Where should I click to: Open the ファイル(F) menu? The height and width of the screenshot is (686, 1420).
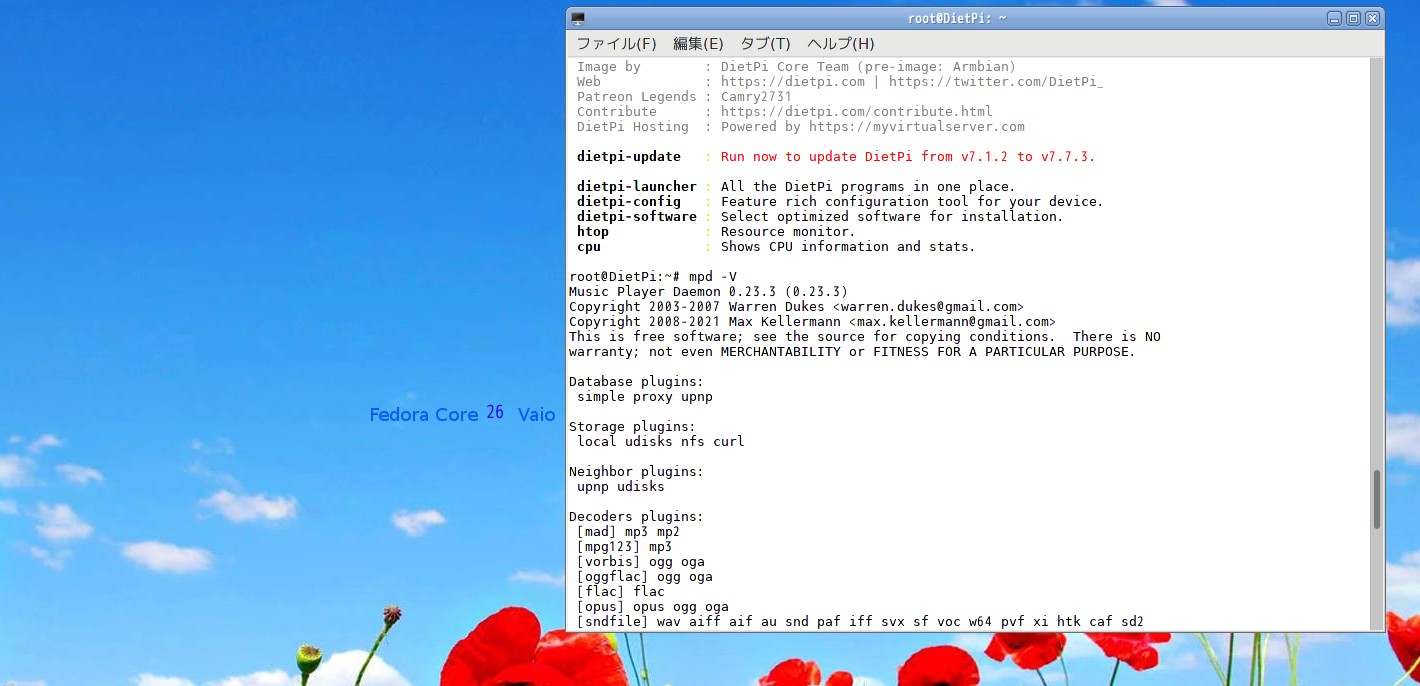point(616,44)
